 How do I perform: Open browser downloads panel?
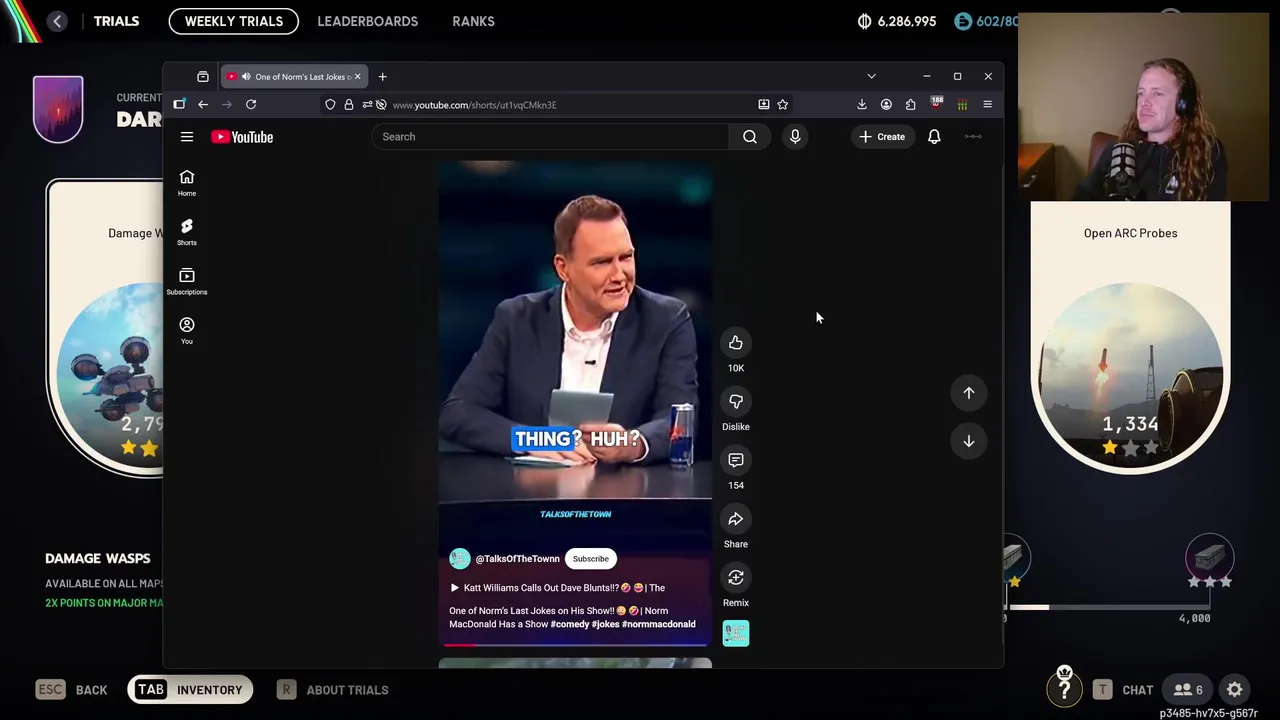(x=862, y=104)
